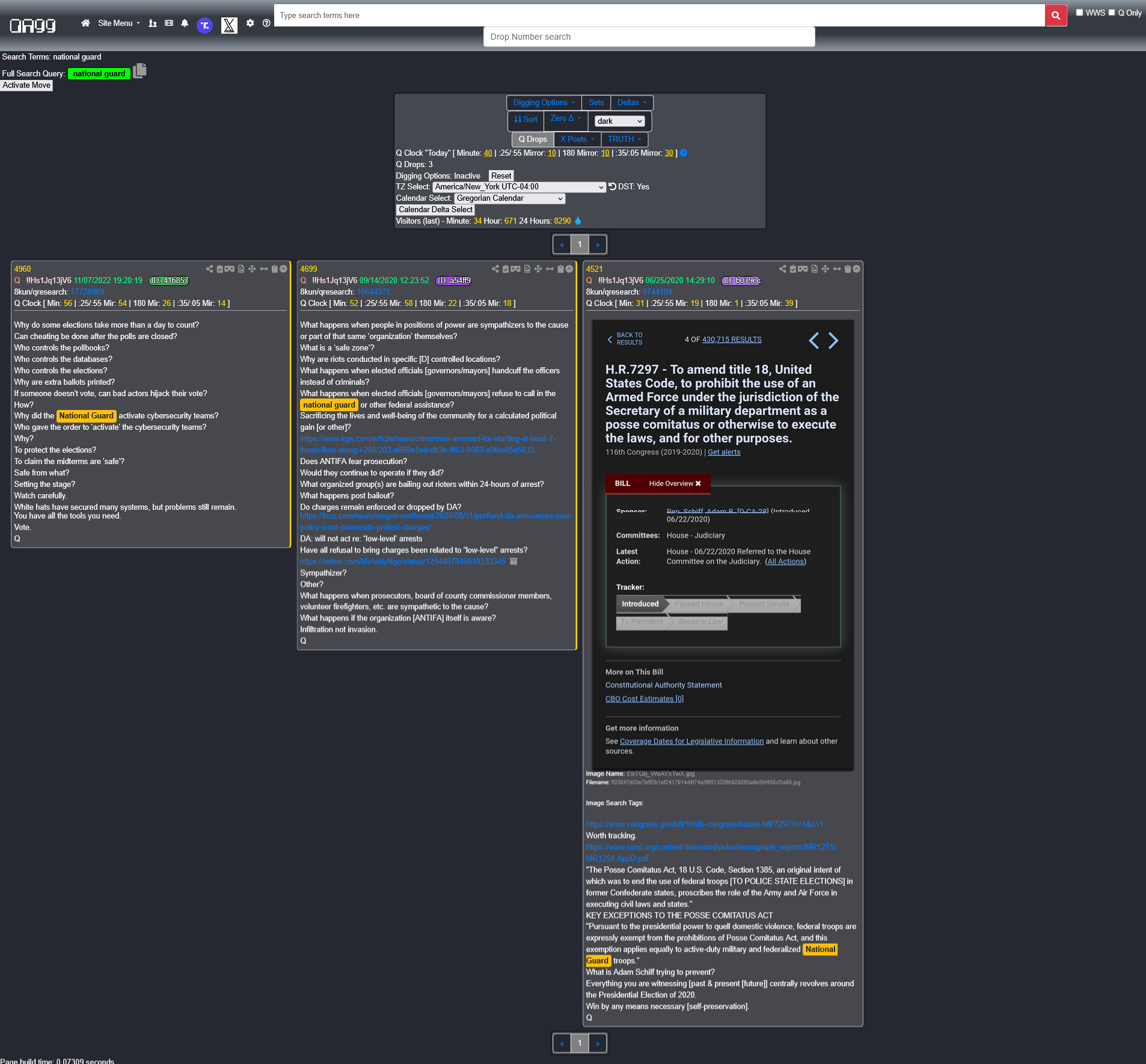The width and height of the screenshot is (1146, 1064).
Task: Open the TRUTH dropdown
Action: [624, 139]
